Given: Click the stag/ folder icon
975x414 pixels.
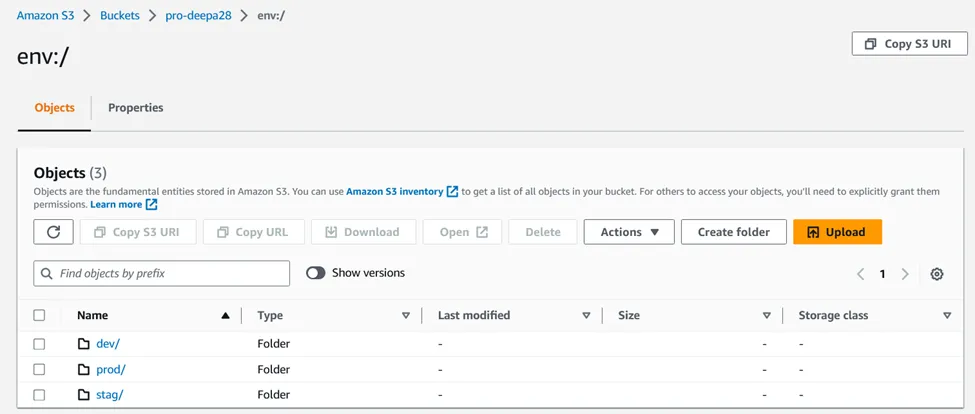Looking at the screenshot, I should tap(84, 395).
